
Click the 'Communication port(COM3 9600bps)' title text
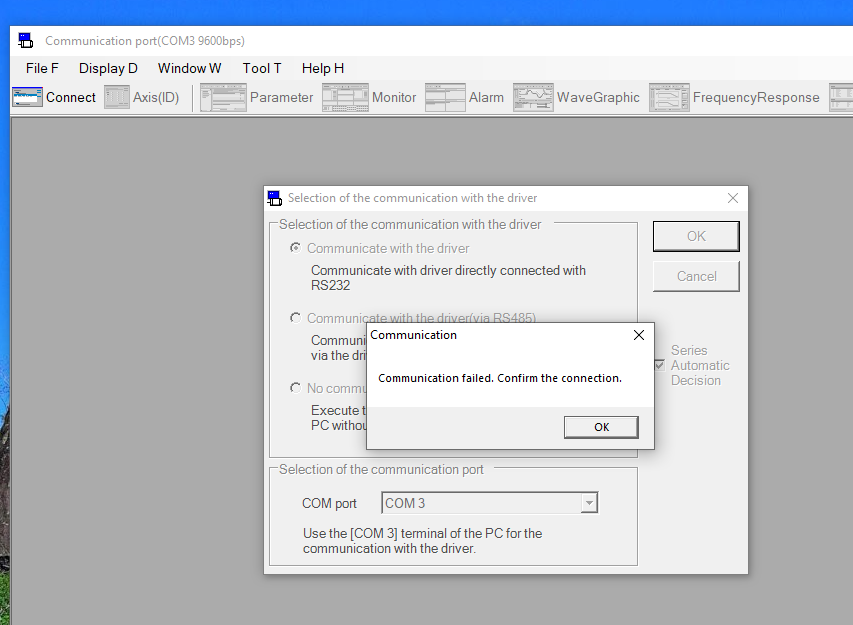point(145,41)
